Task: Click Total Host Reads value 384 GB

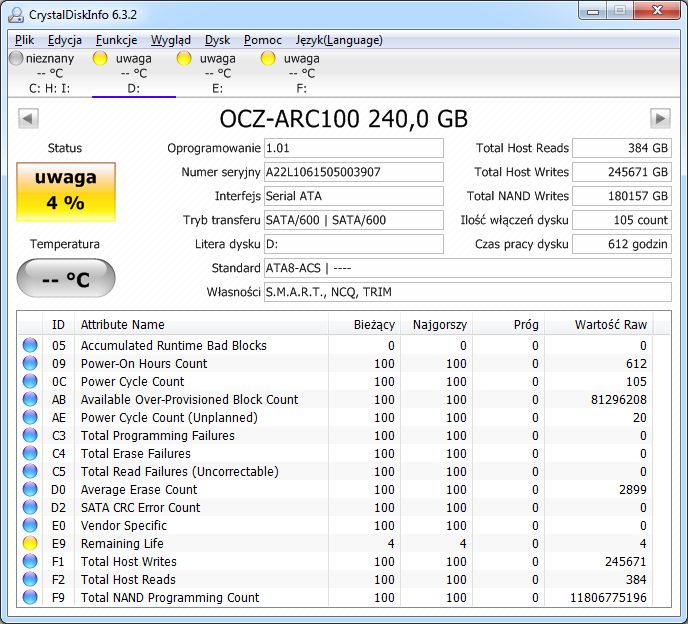Action: point(622,148)
